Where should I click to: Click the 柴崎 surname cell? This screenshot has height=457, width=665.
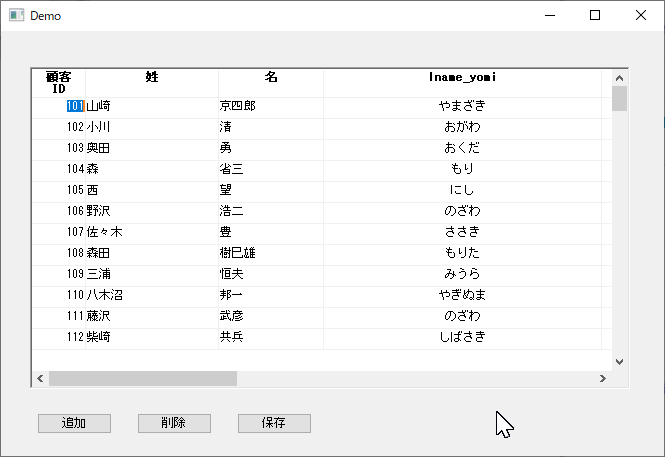point(152,337)
